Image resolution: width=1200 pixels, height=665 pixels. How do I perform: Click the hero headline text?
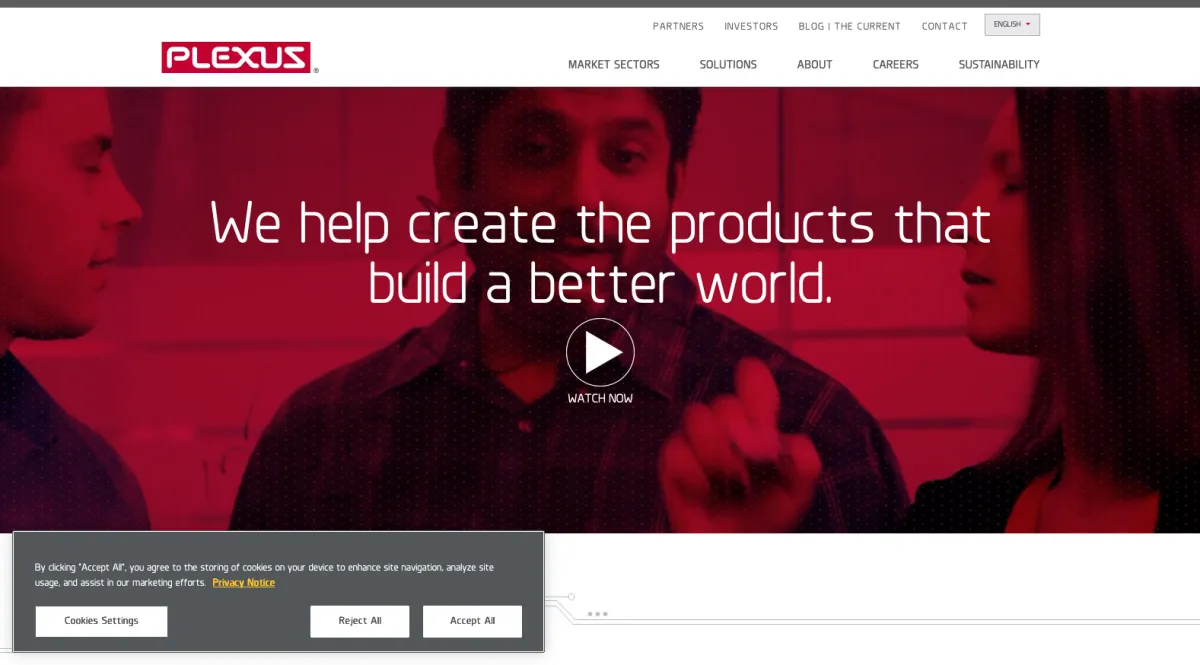(600, 254)
